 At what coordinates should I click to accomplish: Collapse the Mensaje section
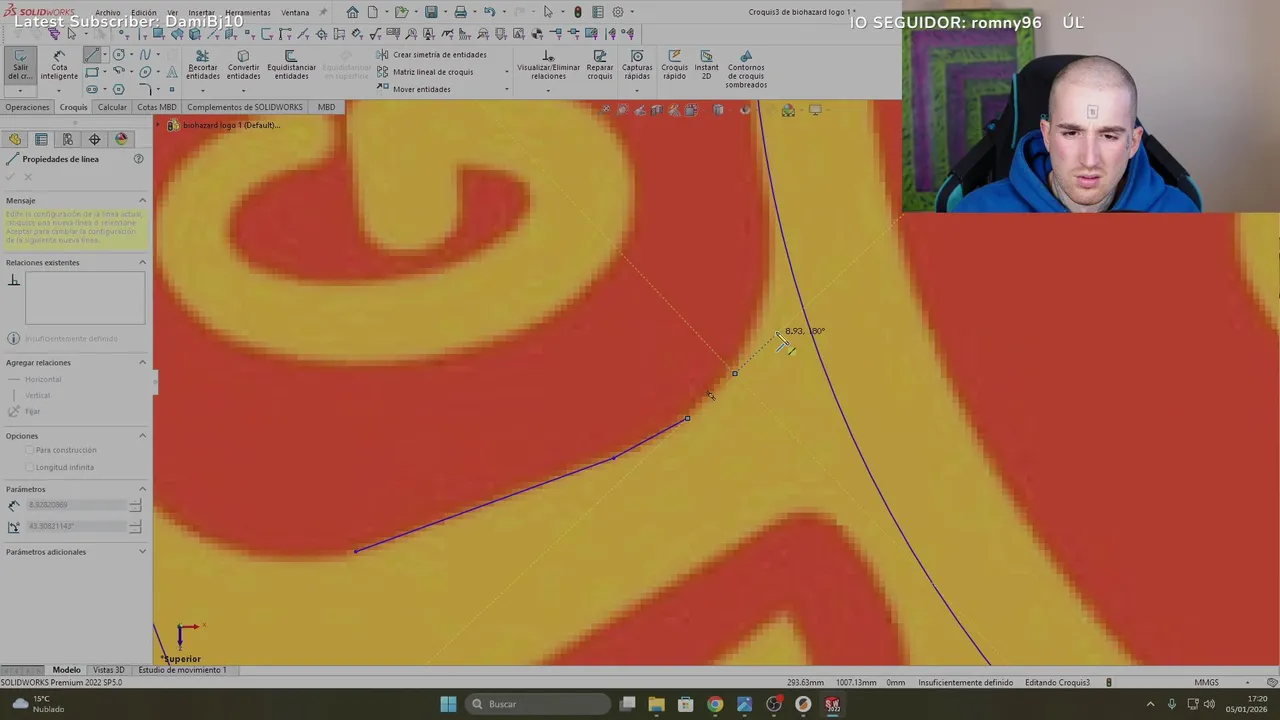[142, 201]
